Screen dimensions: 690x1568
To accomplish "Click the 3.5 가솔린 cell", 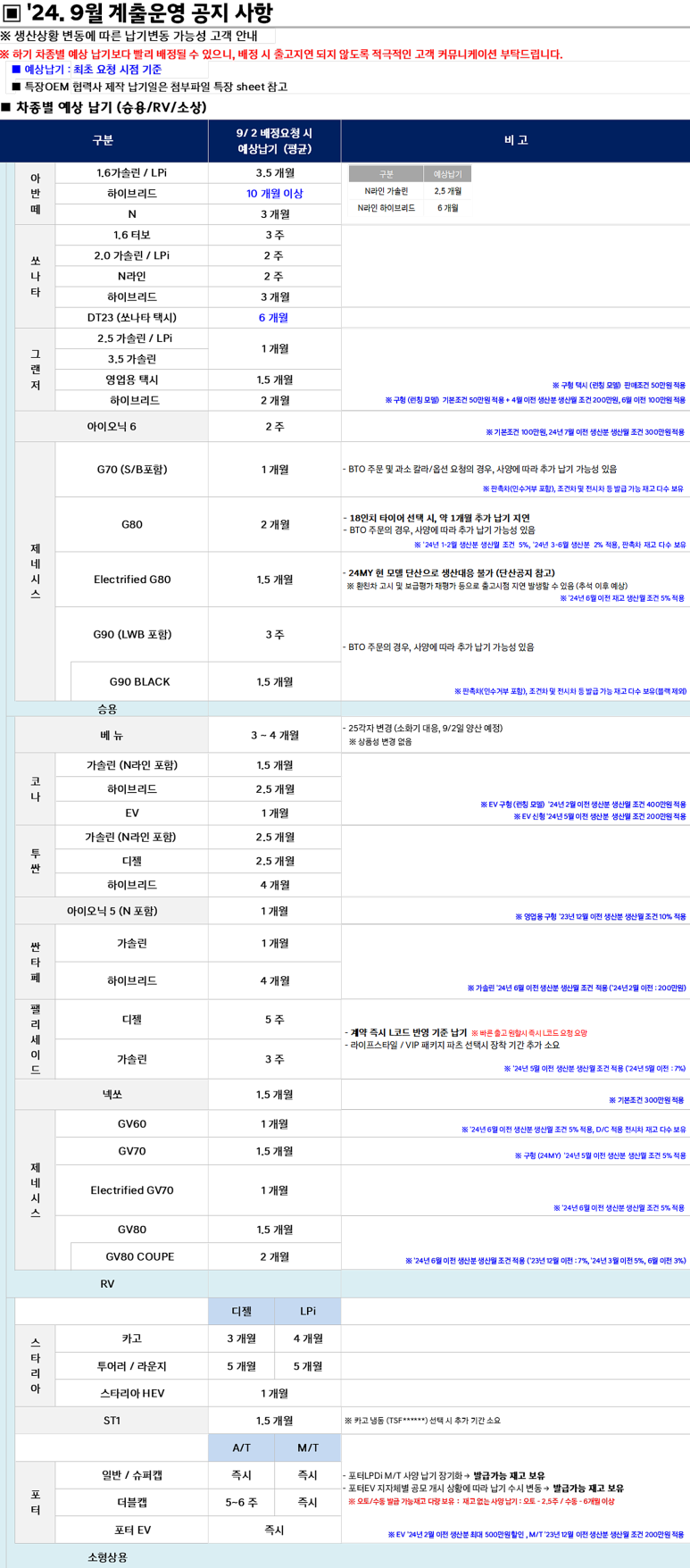I will tap(132, 359).
